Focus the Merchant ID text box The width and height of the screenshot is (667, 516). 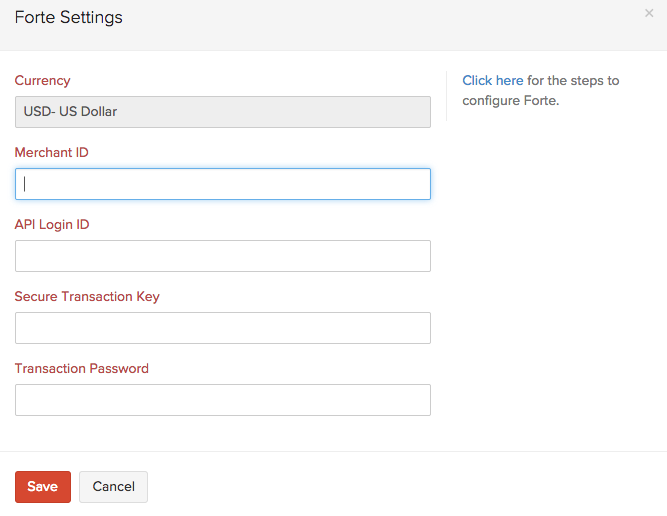click(x=222, y=184)
